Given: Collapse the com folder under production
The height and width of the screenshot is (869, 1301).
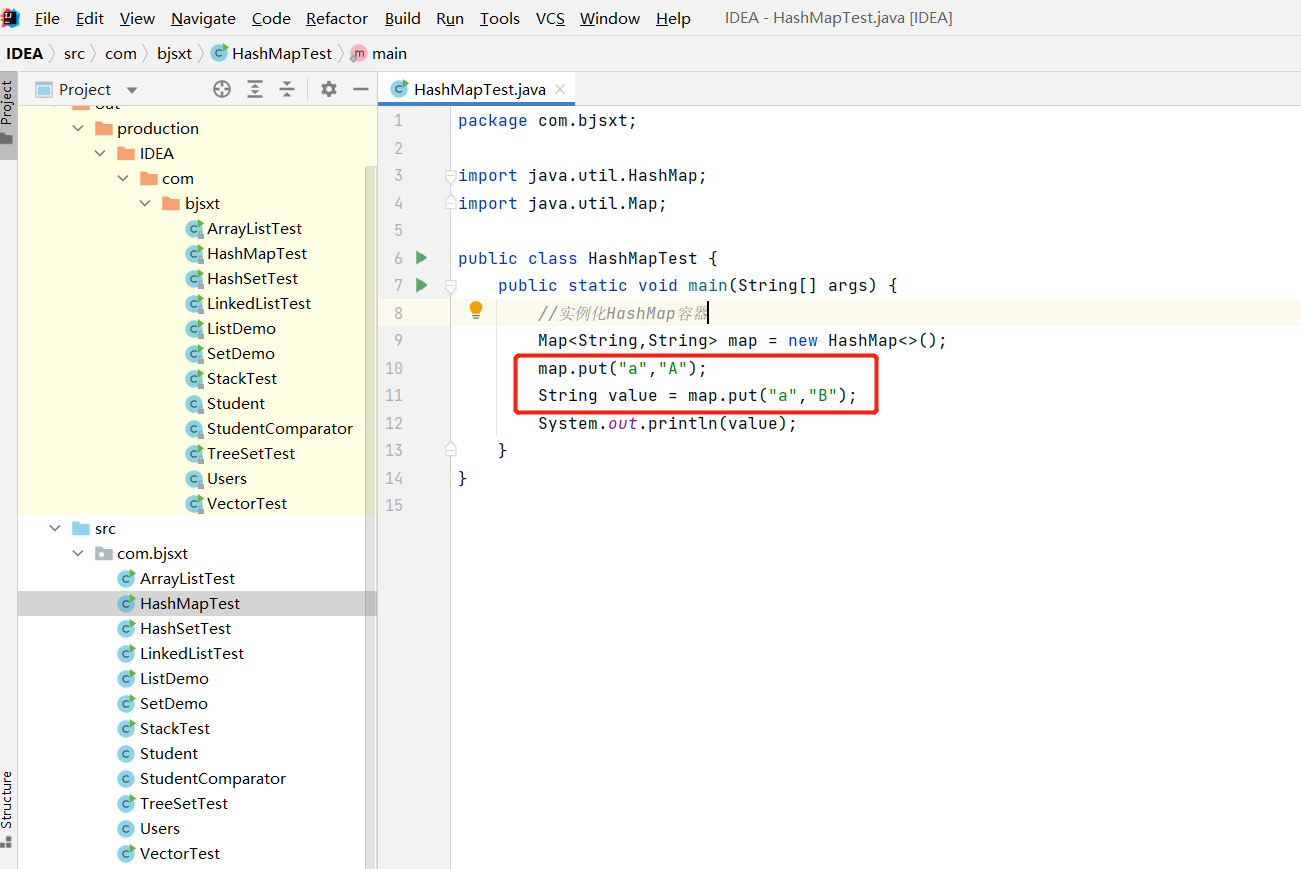Looking at the screenshot, I should coord(123,178).
